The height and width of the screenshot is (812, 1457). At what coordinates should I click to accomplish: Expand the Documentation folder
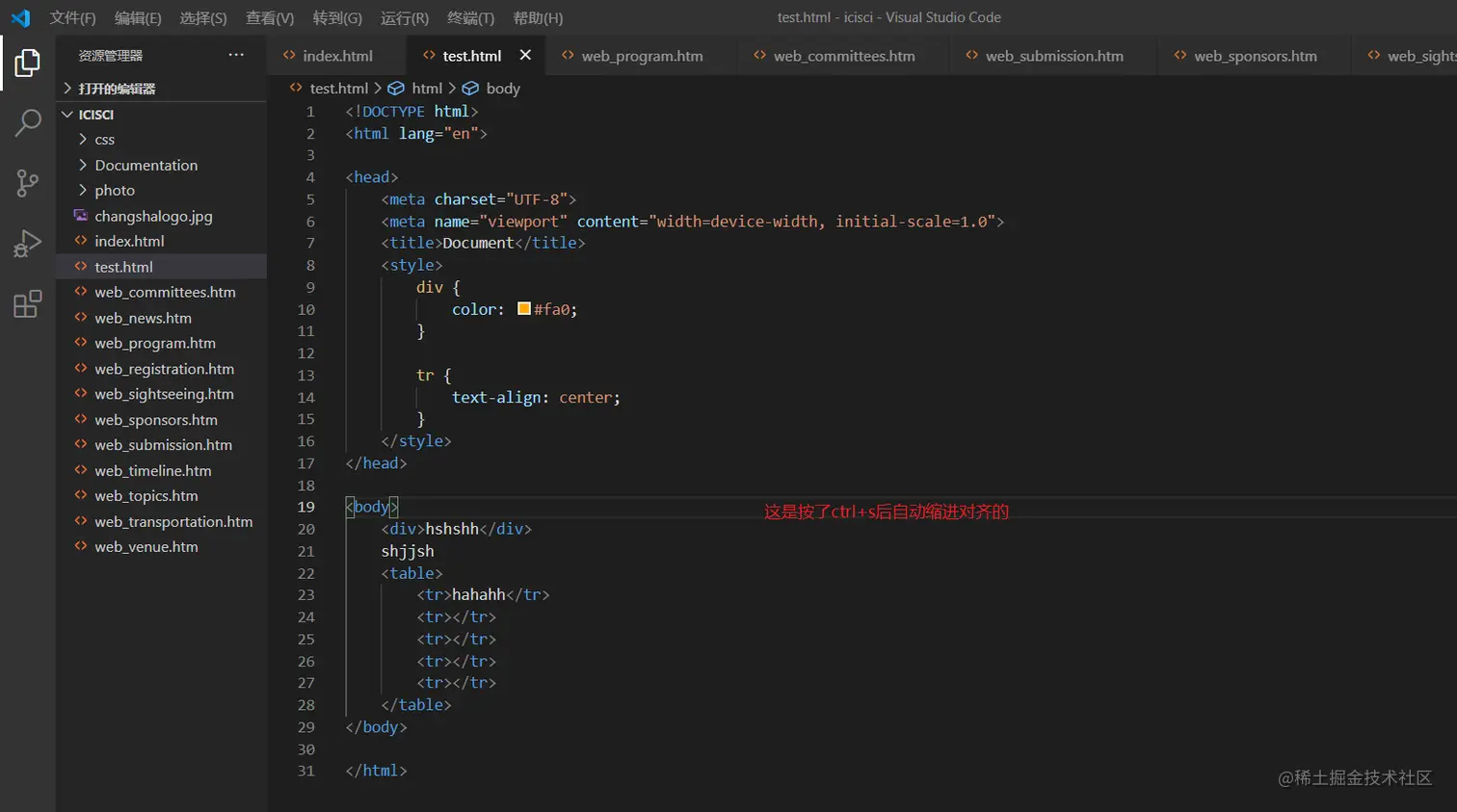point(161,166)
